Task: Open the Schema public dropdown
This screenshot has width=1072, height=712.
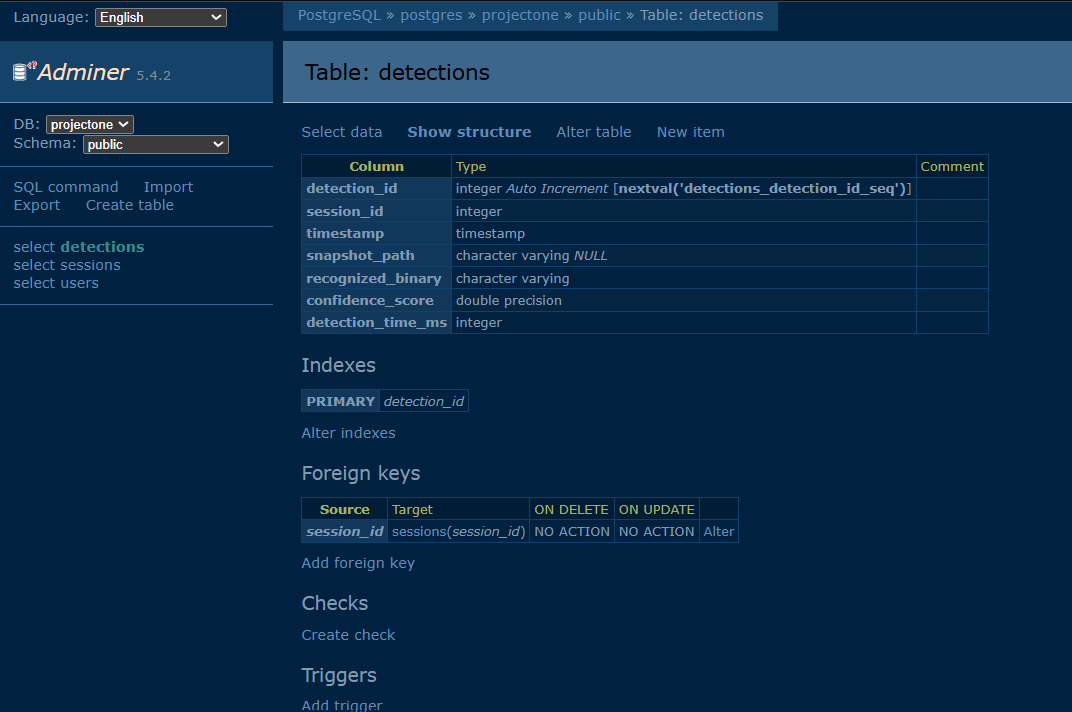Action: pyautogui.click(x=156, y=144)
